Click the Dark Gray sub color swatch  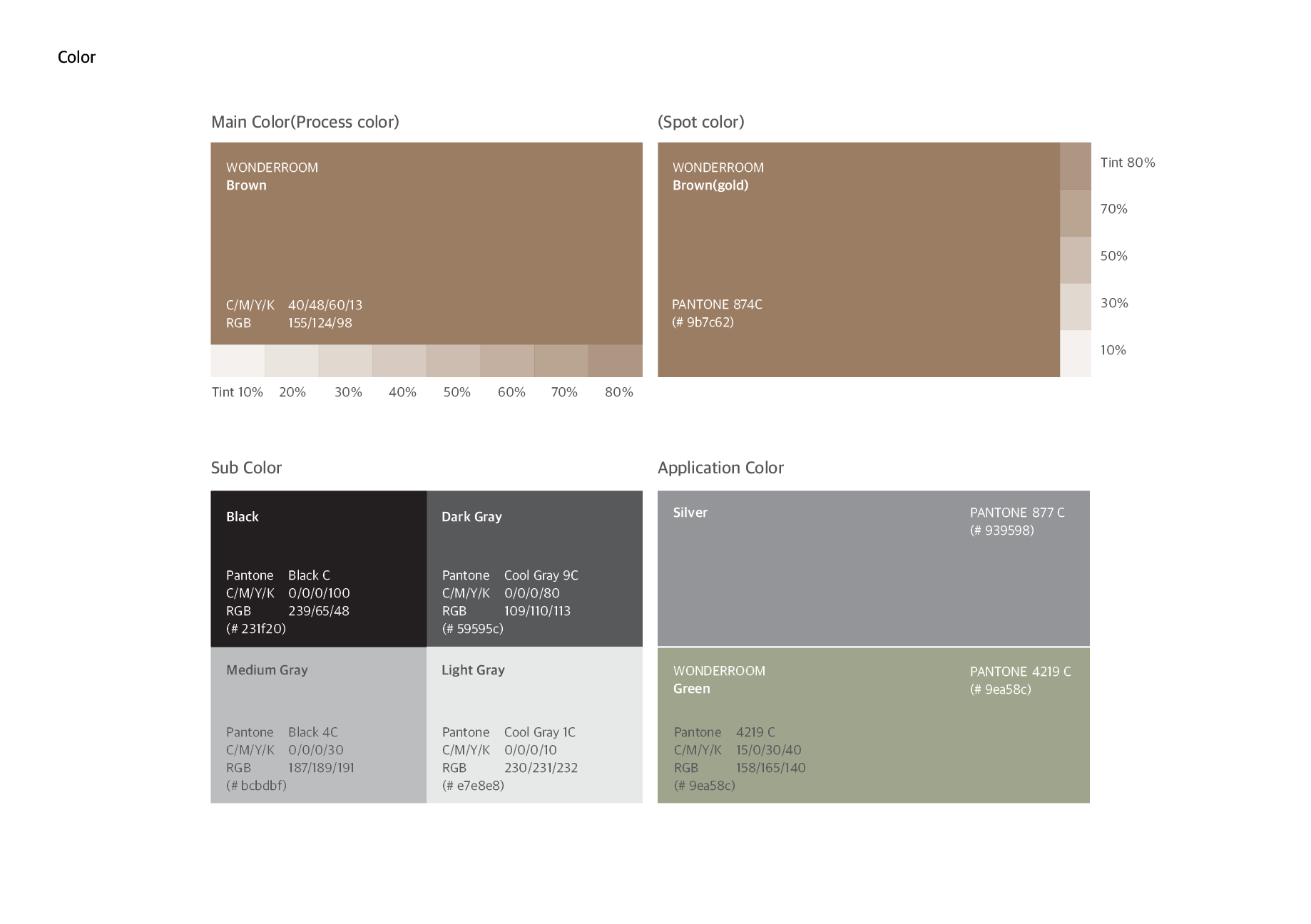[535, 569]
